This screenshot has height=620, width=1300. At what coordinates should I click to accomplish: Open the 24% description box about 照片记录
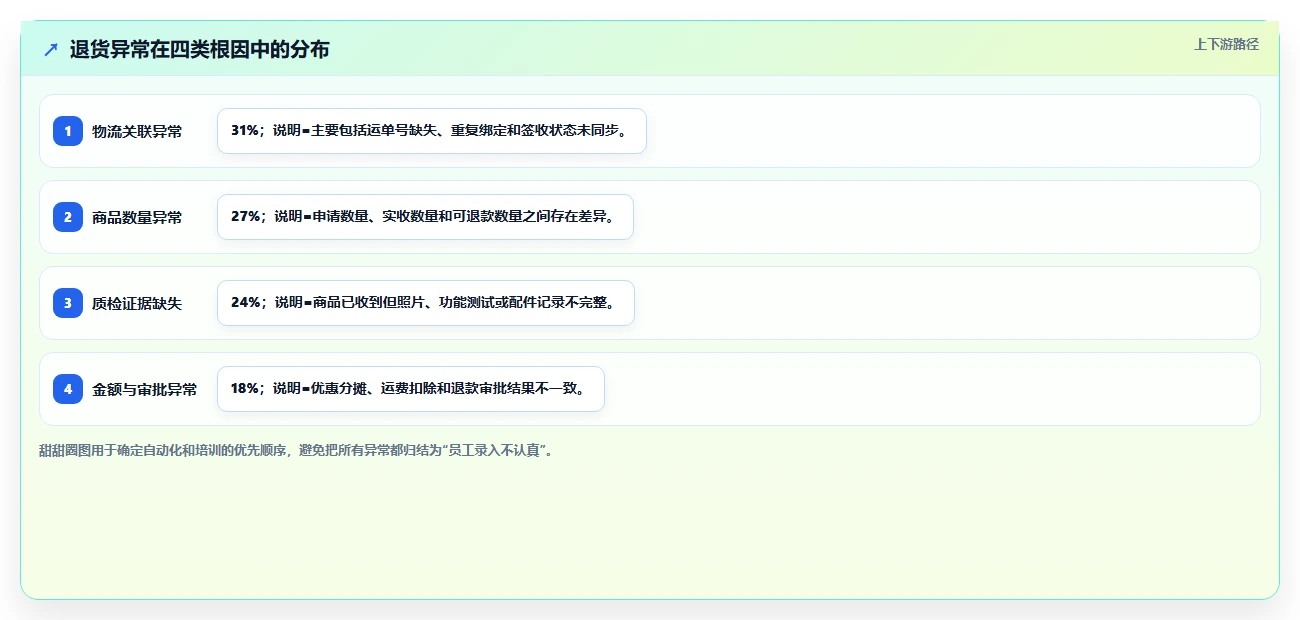tap(426, 303)
